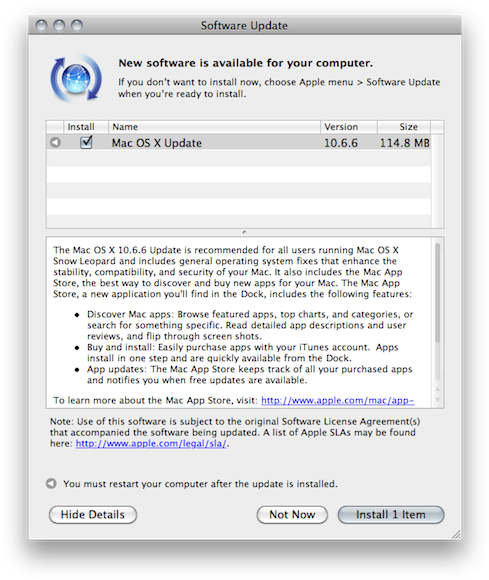Click the window minimize button

[x=59, y=26]
